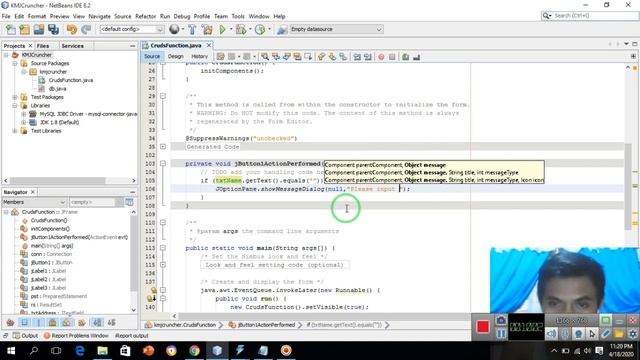Image resolution: width=640 pixels, height=360 pixels.
Task: Open File Explorer from the taskbar
Action: coord(102,351)
